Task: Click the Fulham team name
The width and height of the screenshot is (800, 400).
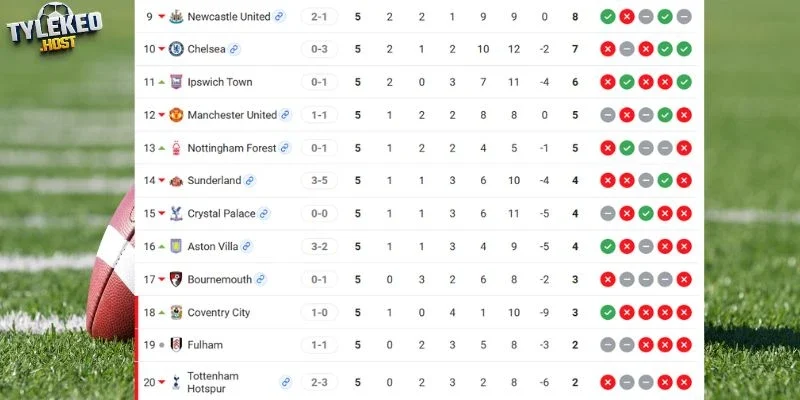Action: [x=205, y=345]
